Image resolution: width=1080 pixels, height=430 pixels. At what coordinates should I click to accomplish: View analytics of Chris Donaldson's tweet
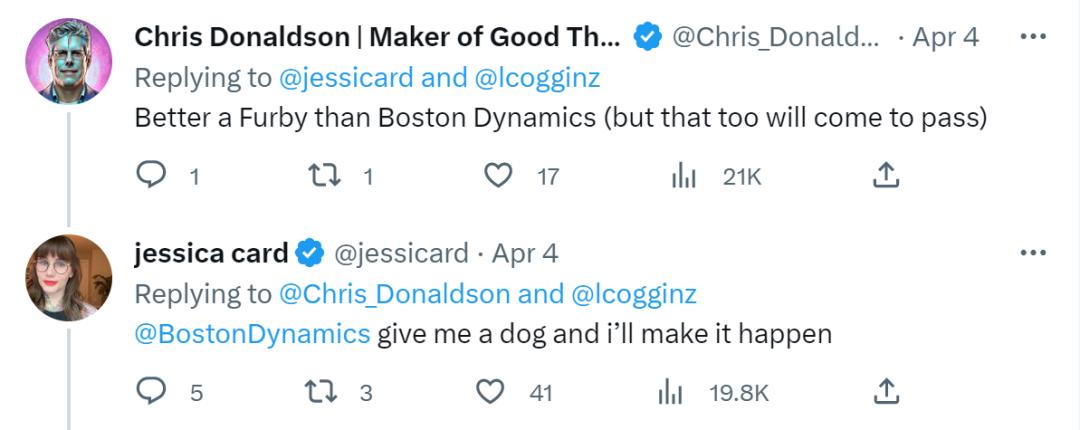click(684, 176)
